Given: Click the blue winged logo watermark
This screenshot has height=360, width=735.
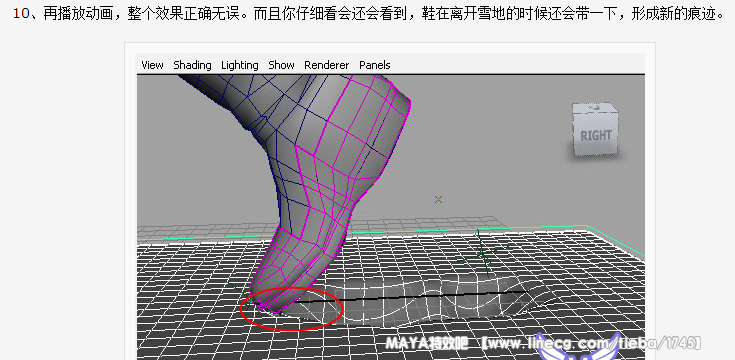Looking at the screenshot, I should click(x=578, y=347).
